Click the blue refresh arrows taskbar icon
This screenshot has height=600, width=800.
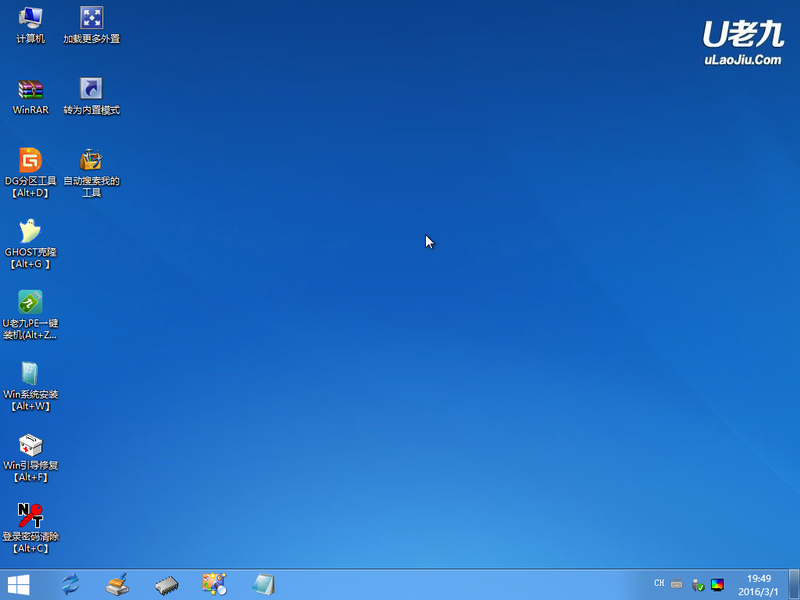click(x=70, y=585)
